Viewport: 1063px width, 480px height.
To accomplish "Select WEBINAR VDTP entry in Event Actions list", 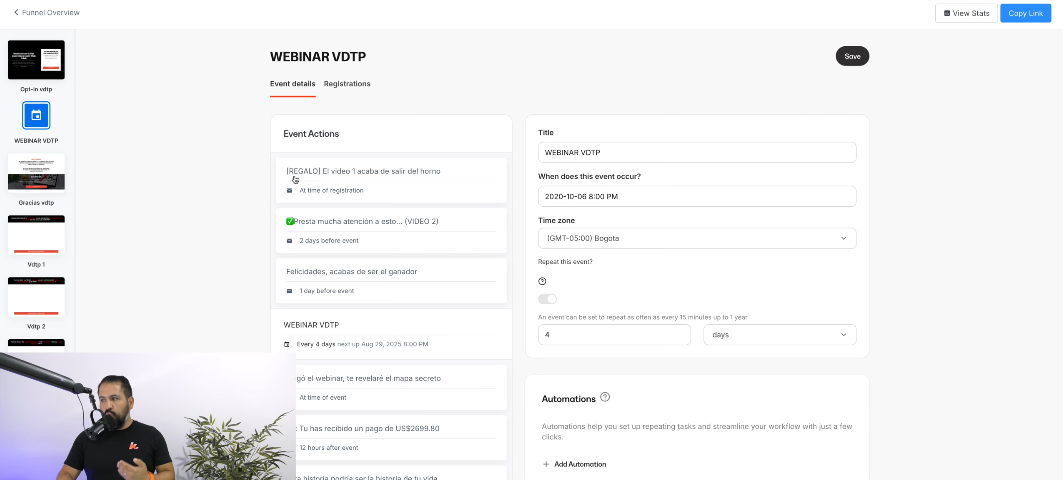I will coord(391,334).
